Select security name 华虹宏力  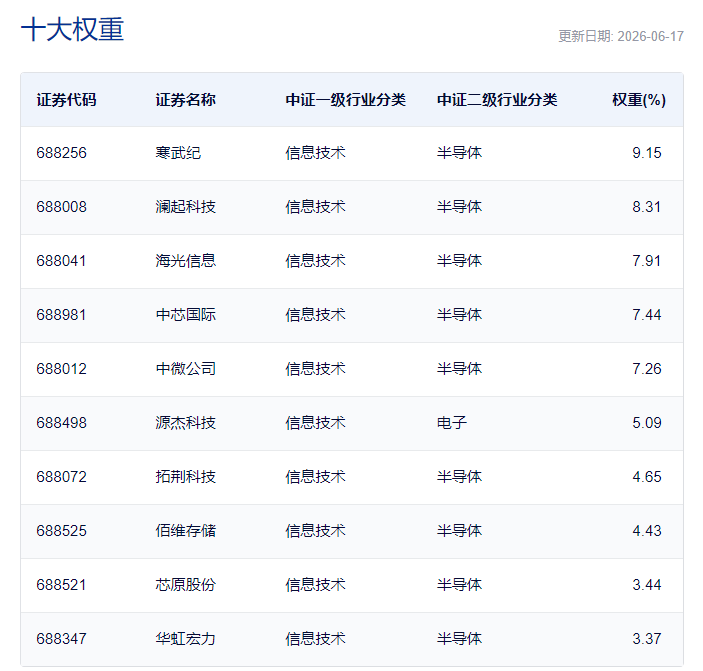(x=186, y=639)
